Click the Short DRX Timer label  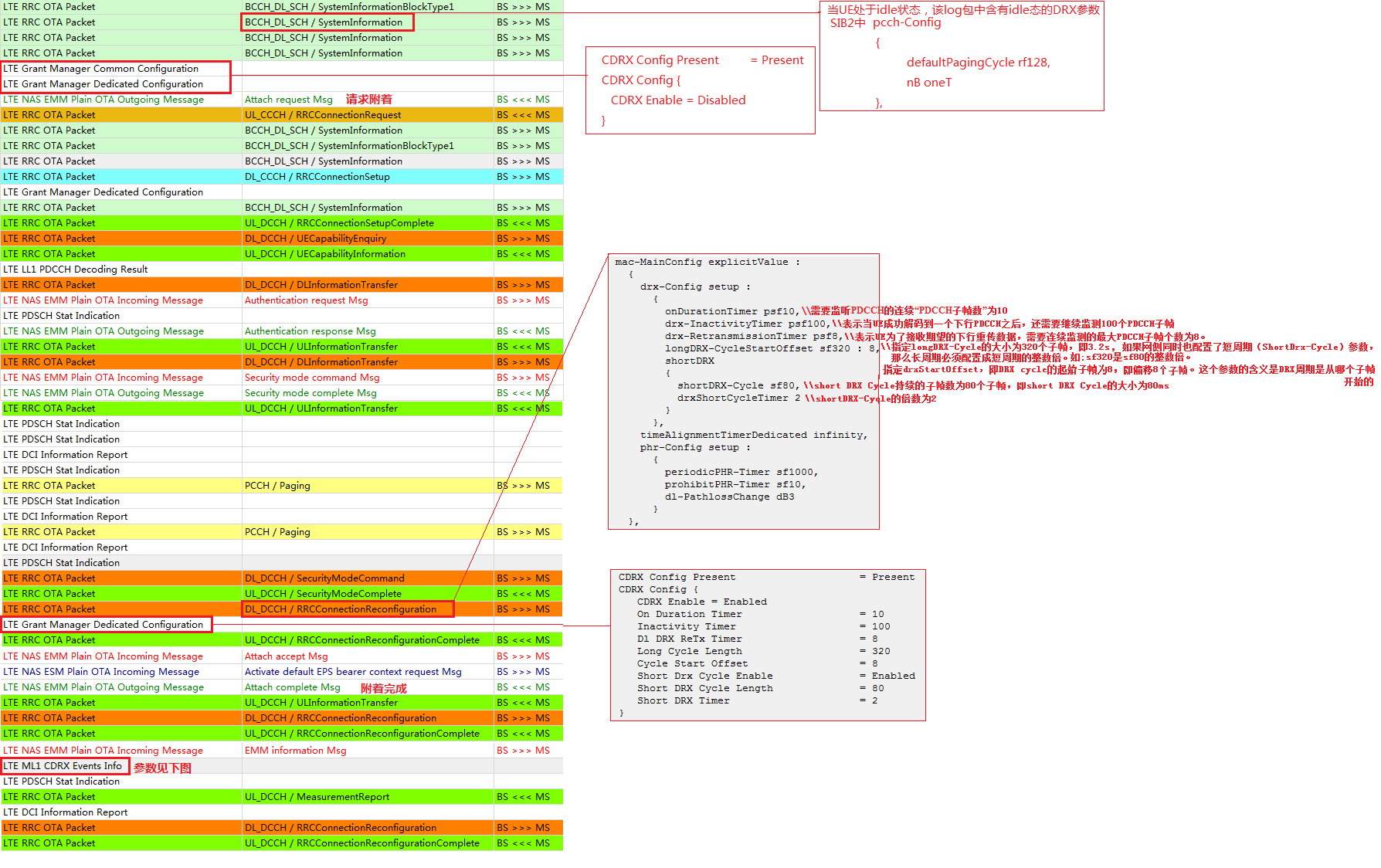pyautogui.click(x=684, y=701)
